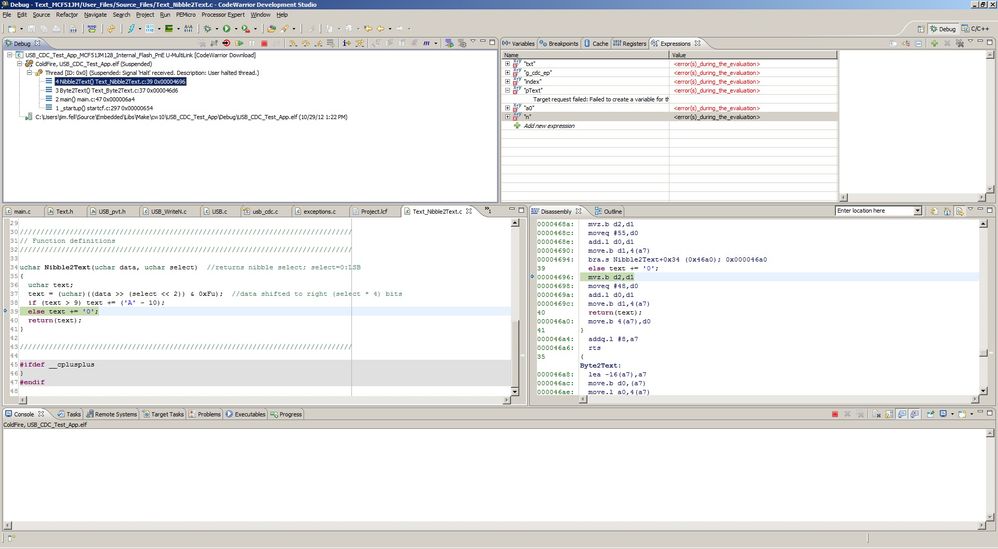The image size is (998, 549).
Task: Click the Debug bug icon in main toolbar
Action: click(x=209, y=29)
